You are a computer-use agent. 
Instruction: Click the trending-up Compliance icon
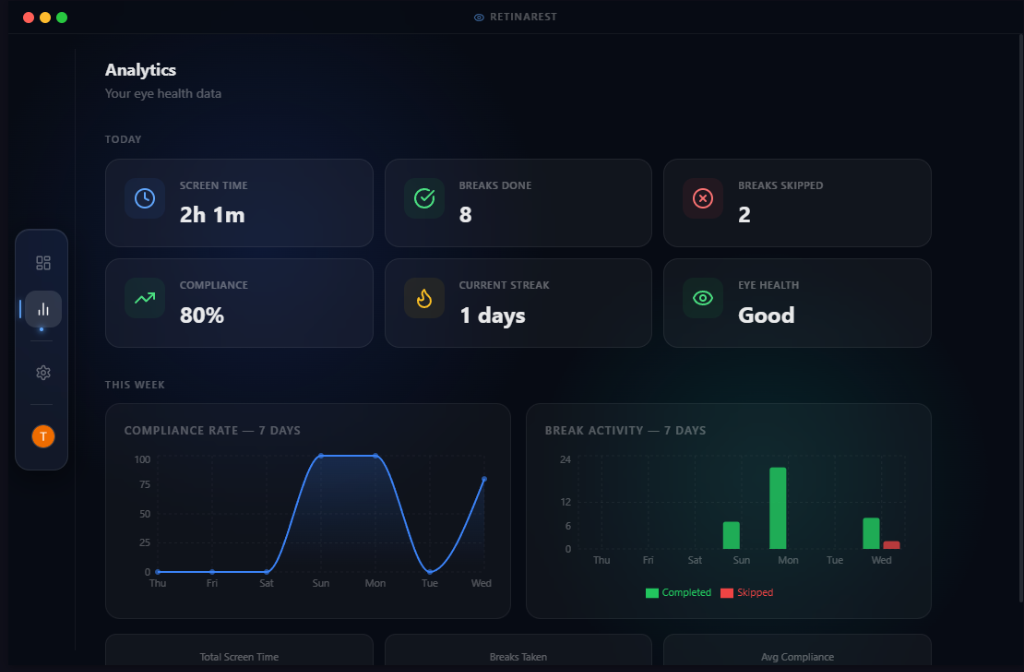pyautogui.click(x=145, y=298)
